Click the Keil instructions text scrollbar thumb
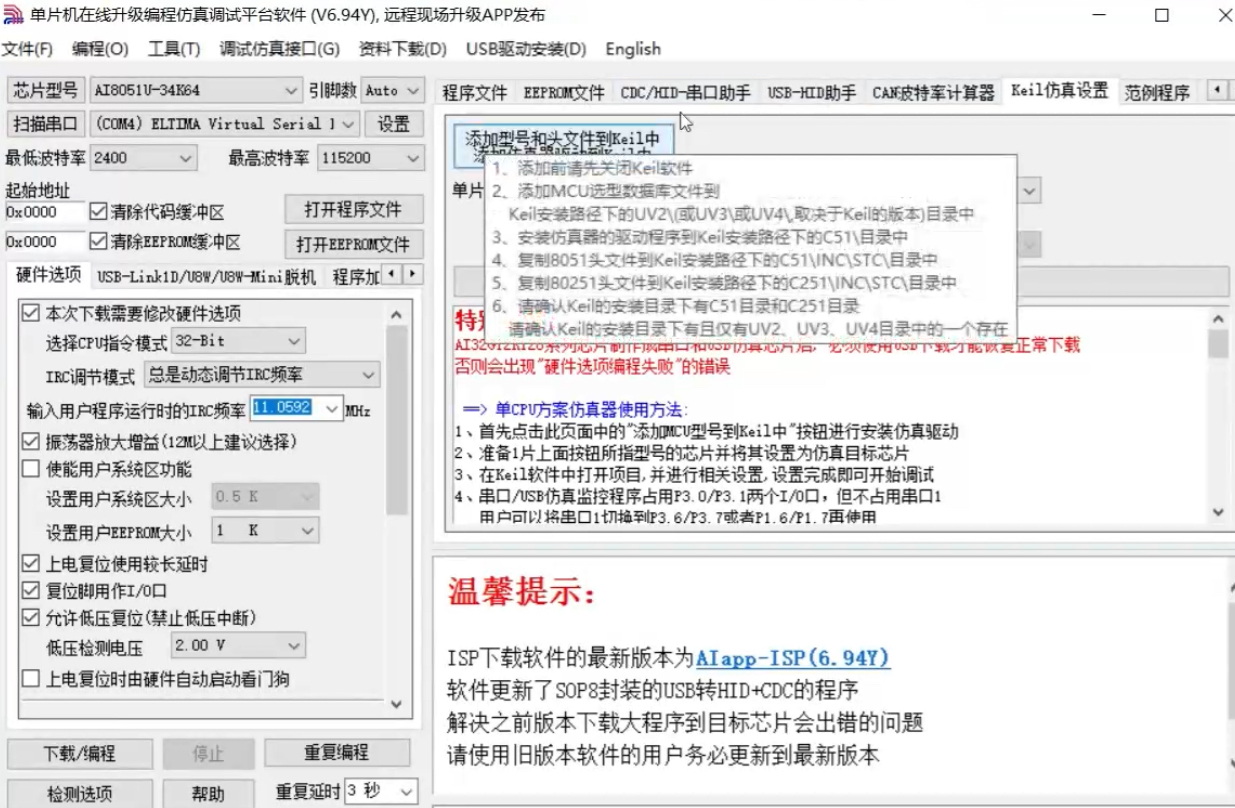Viewport: 1235px width, 808px height. 1218,344
